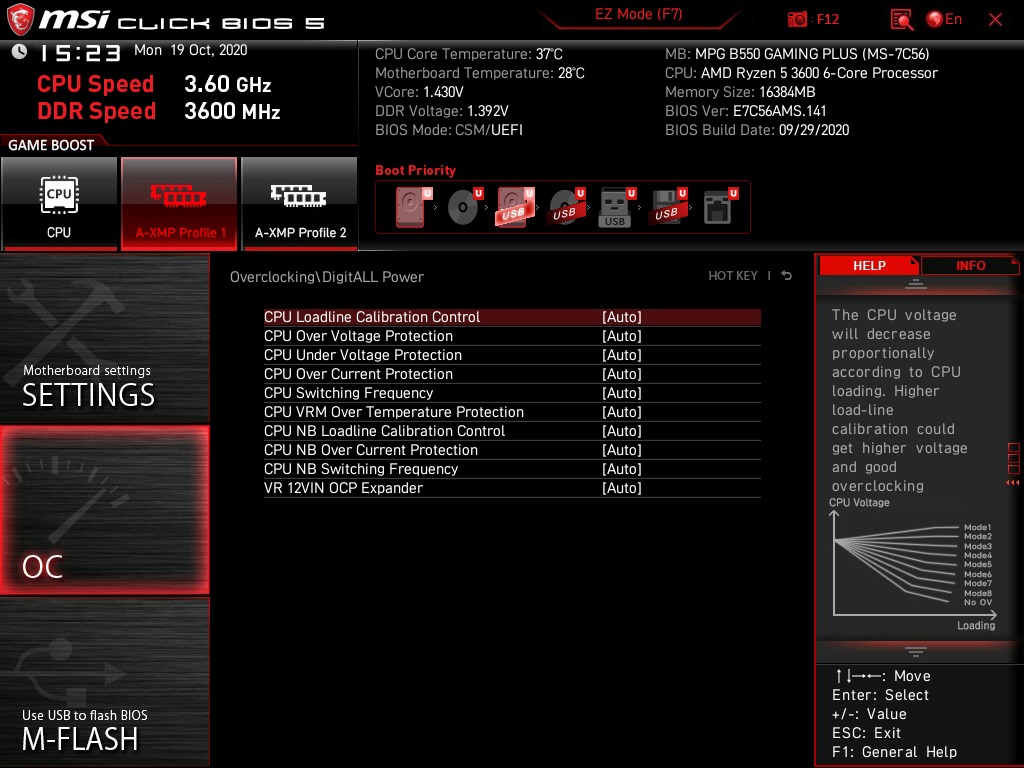1024x768 pixels.
Task: Click the back arrow beside HOT KEY
Action: pos(786,275)
